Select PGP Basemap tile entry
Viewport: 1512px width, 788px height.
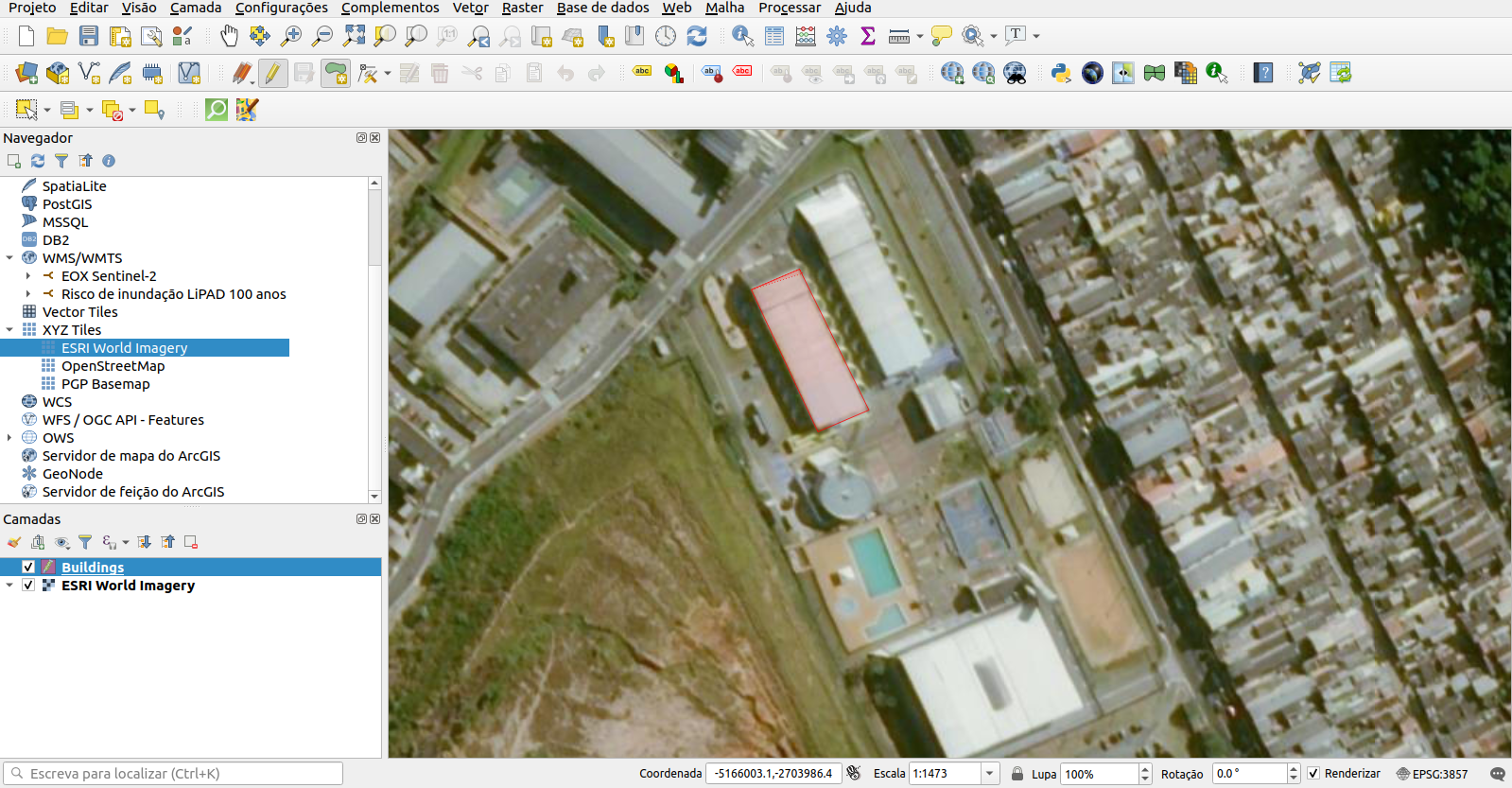(105, 384)
